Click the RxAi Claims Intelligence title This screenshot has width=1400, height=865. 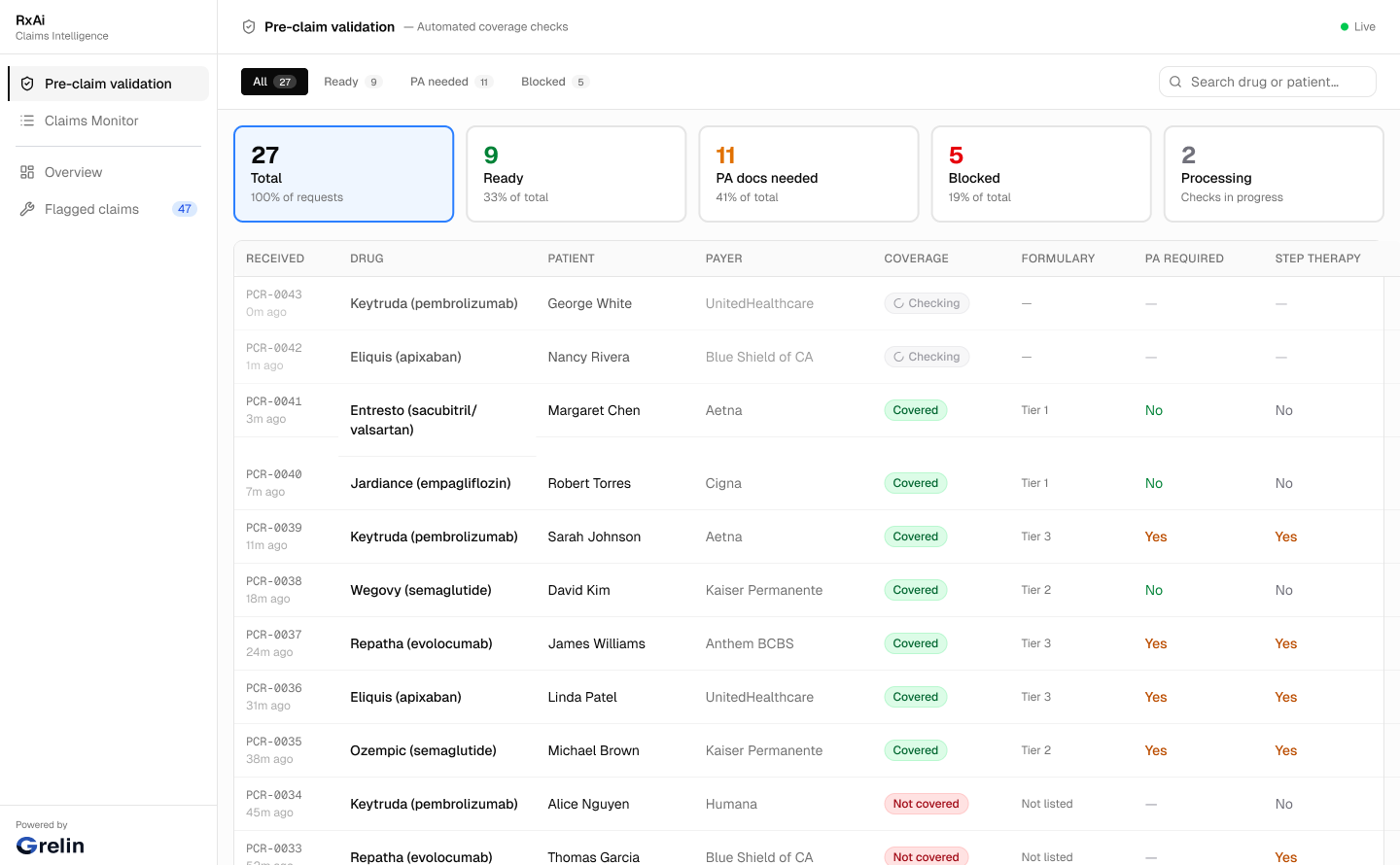tap(61, 27)
